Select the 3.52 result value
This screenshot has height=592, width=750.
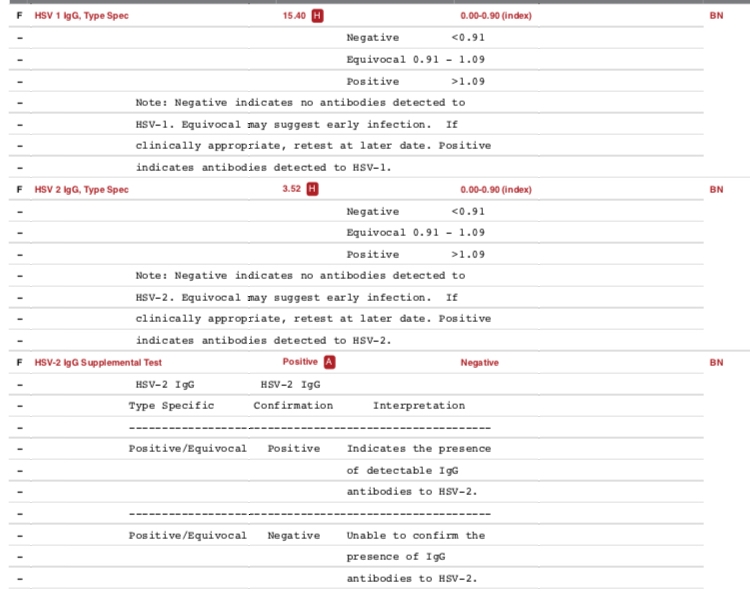point(291,189)
